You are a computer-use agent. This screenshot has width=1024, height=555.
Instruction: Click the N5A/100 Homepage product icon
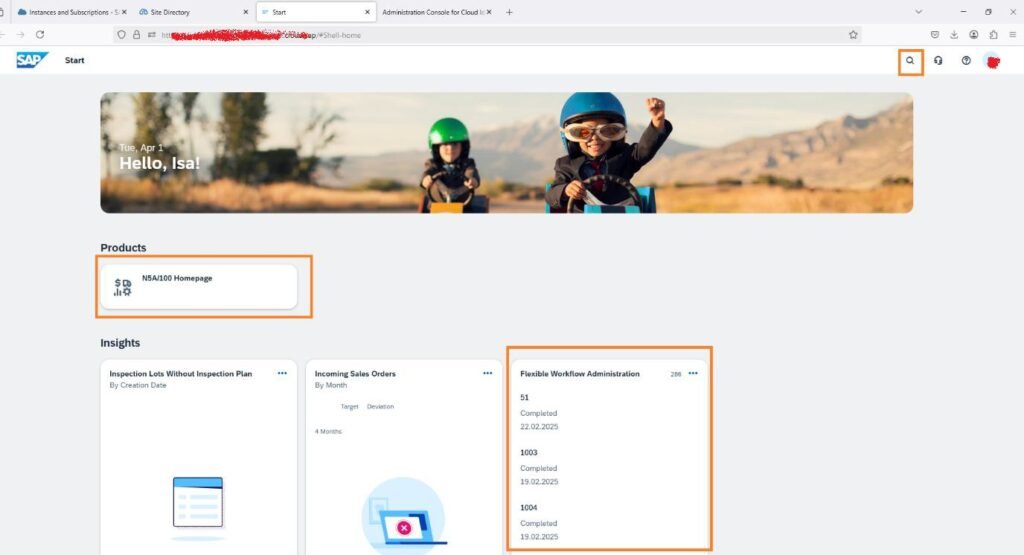point(122,288)
